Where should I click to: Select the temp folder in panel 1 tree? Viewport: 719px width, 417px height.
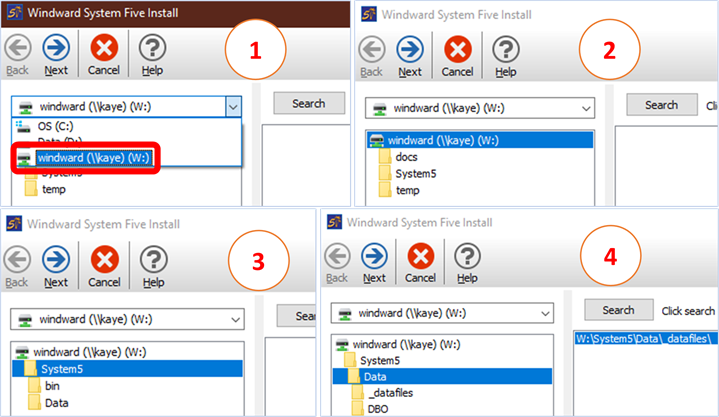[54, 189]
